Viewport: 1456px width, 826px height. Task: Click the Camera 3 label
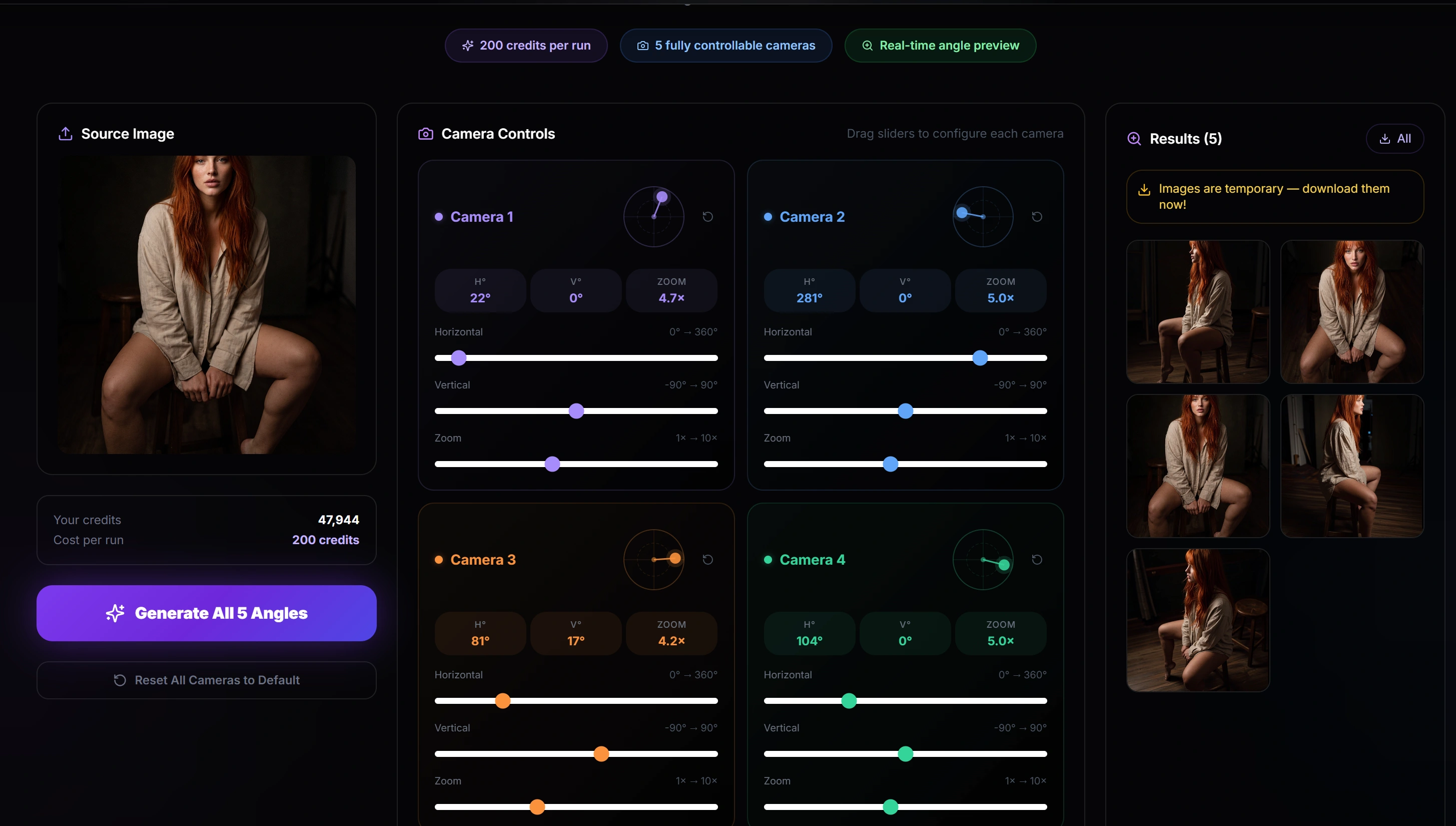click(483, 560)
